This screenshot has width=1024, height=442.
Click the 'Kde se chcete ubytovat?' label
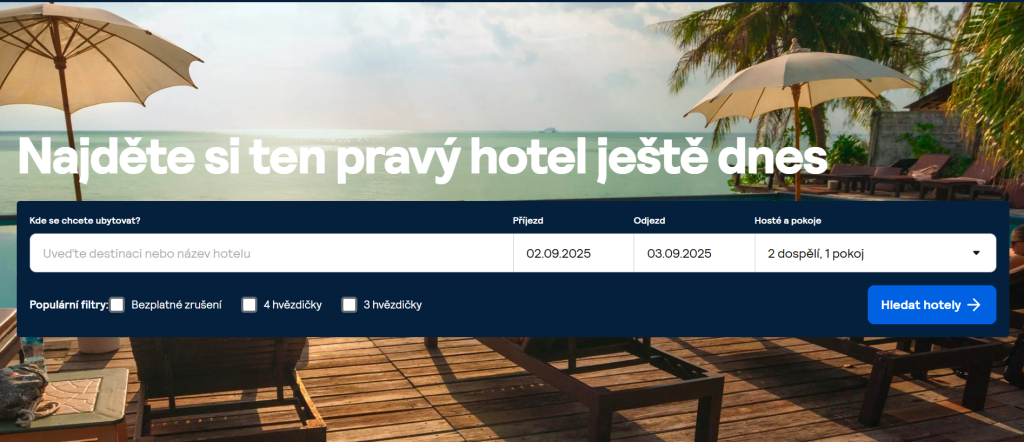(x=85, y=221)
